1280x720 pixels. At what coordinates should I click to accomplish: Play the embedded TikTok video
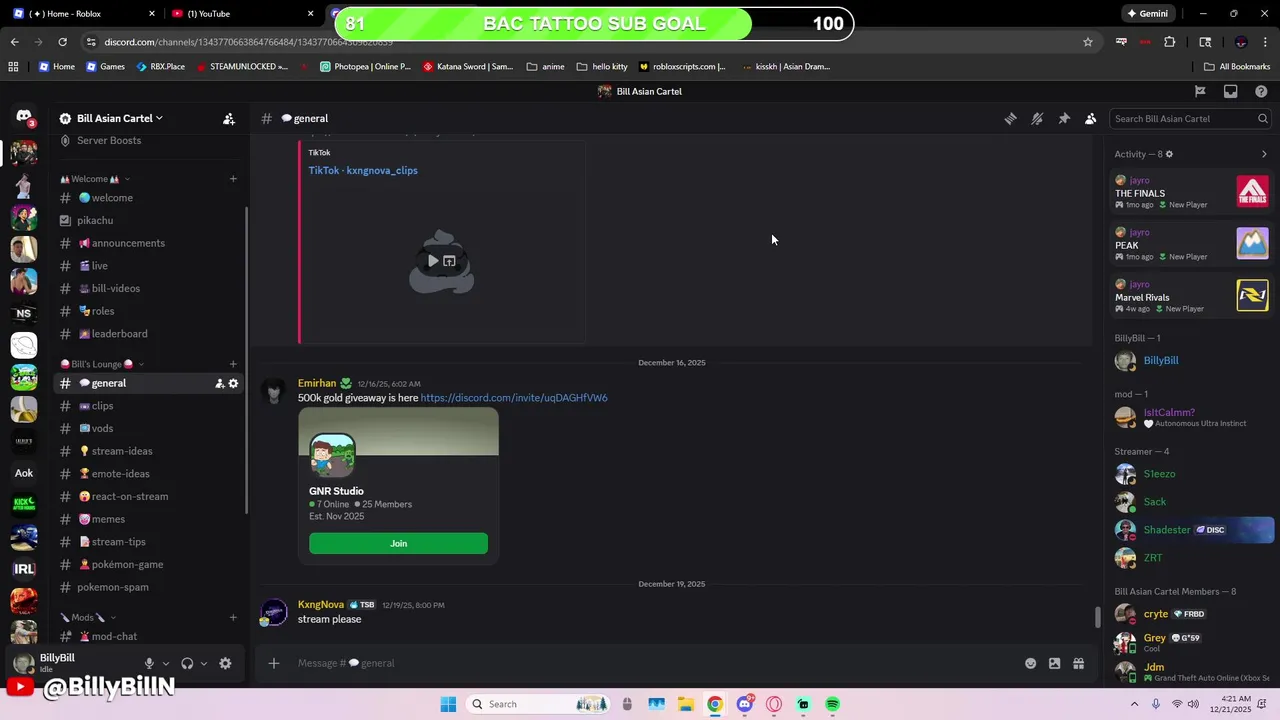click(x=433, y=261)
